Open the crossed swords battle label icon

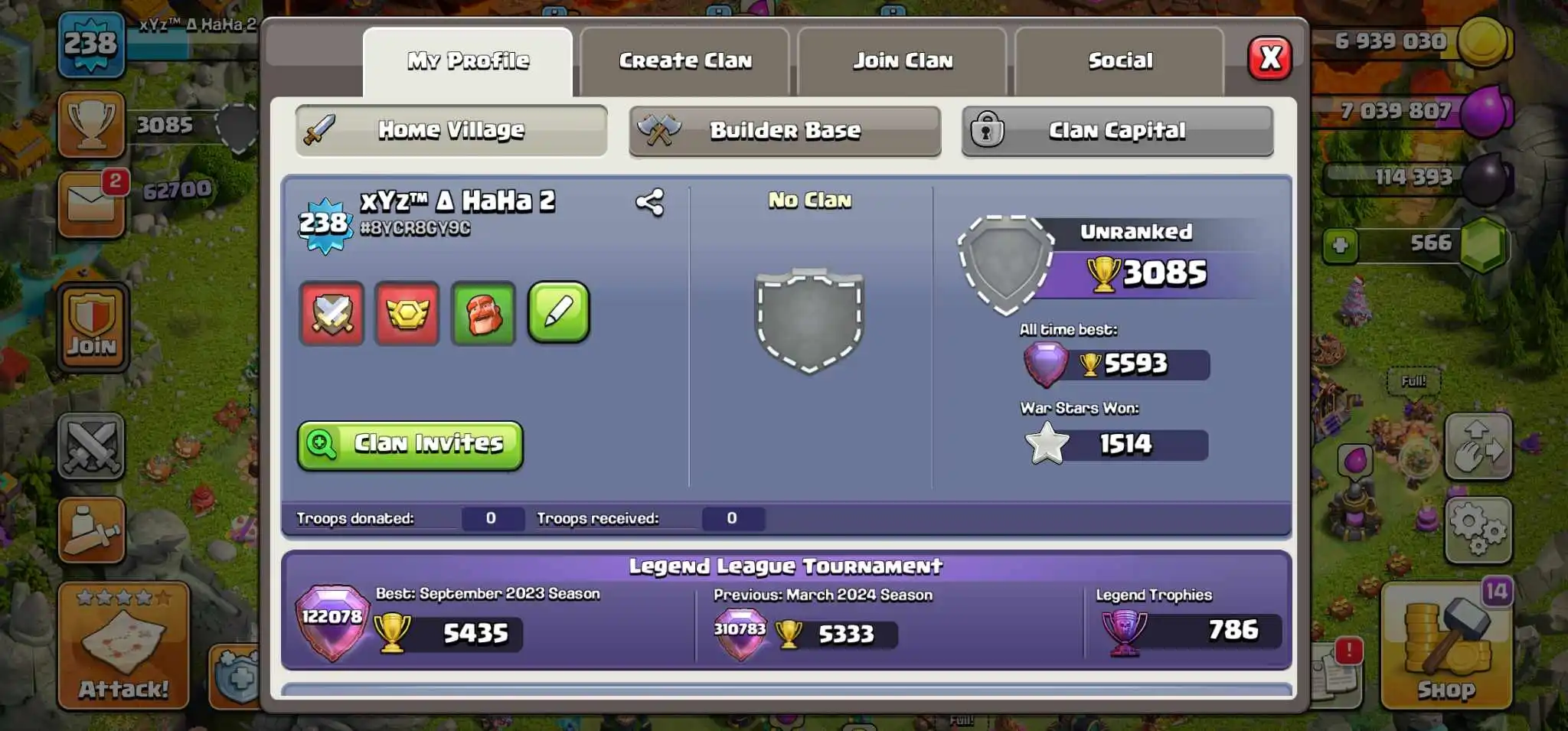tap(332, 313)
